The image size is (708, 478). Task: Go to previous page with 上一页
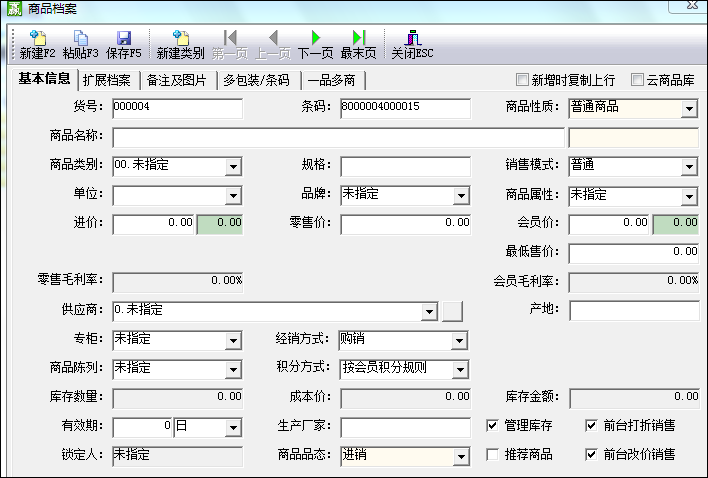tap(273, 45)
